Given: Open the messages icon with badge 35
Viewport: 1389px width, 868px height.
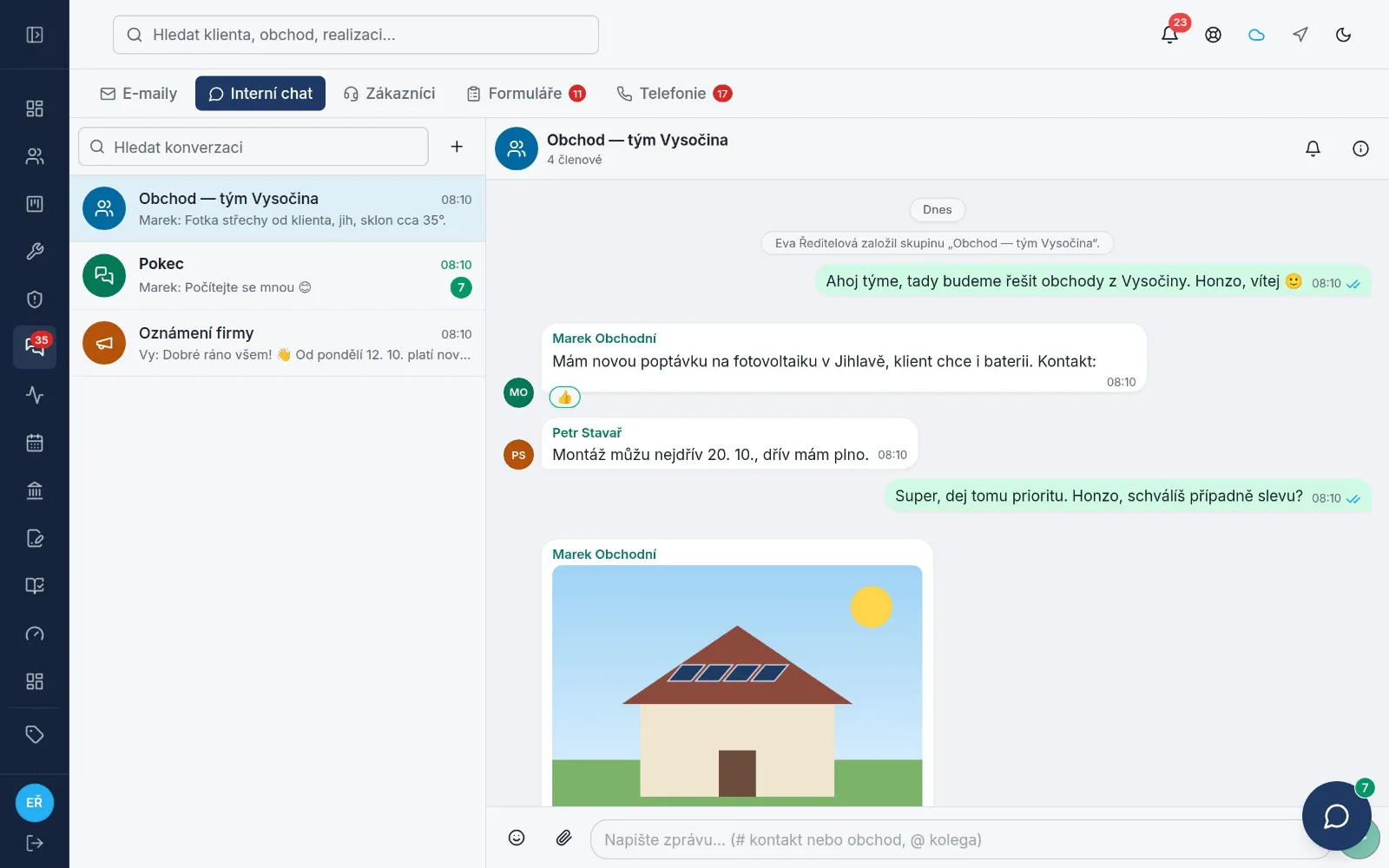Looking at the screenshot, I should click(x=35, y=347).
